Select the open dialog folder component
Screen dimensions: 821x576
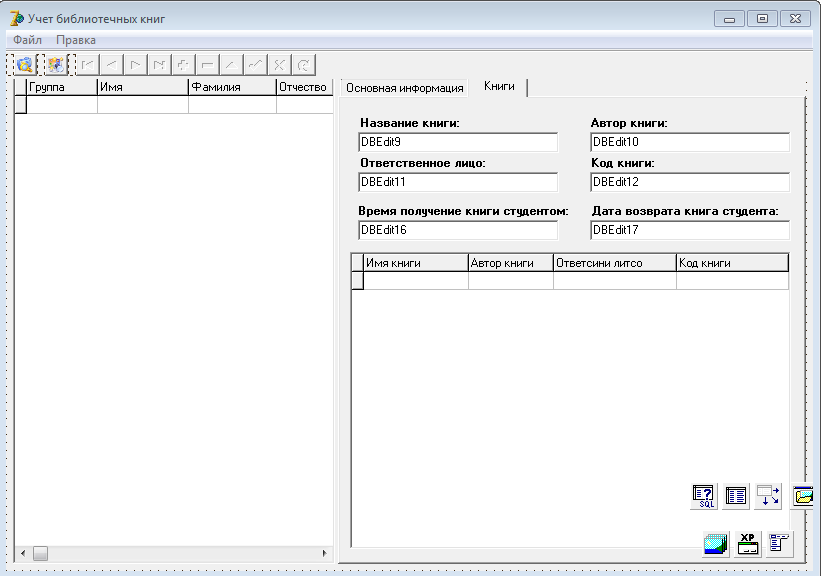[x=802, y=496]
